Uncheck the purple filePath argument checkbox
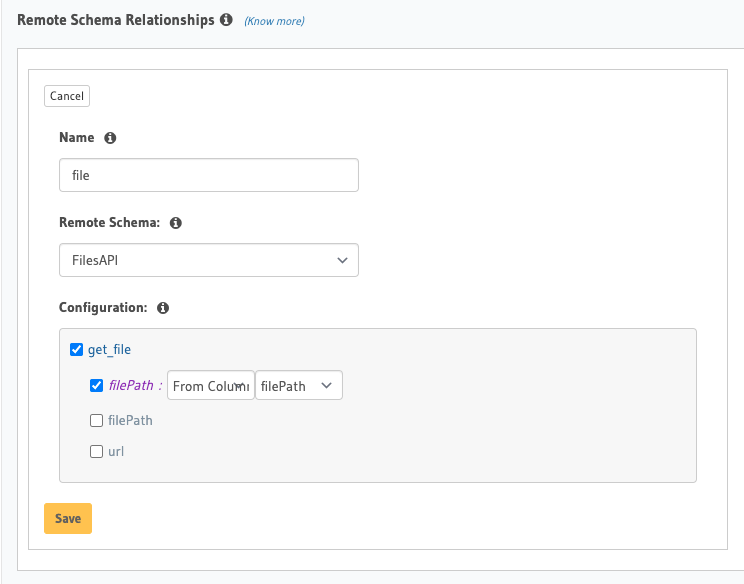This screenshot has width=744, height=584. point(97,386)
